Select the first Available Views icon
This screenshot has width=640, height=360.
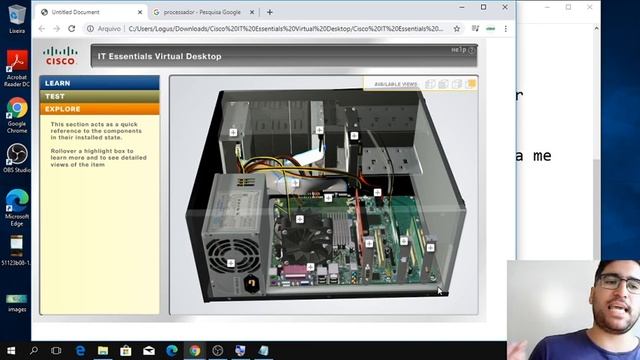click(430, 84)
